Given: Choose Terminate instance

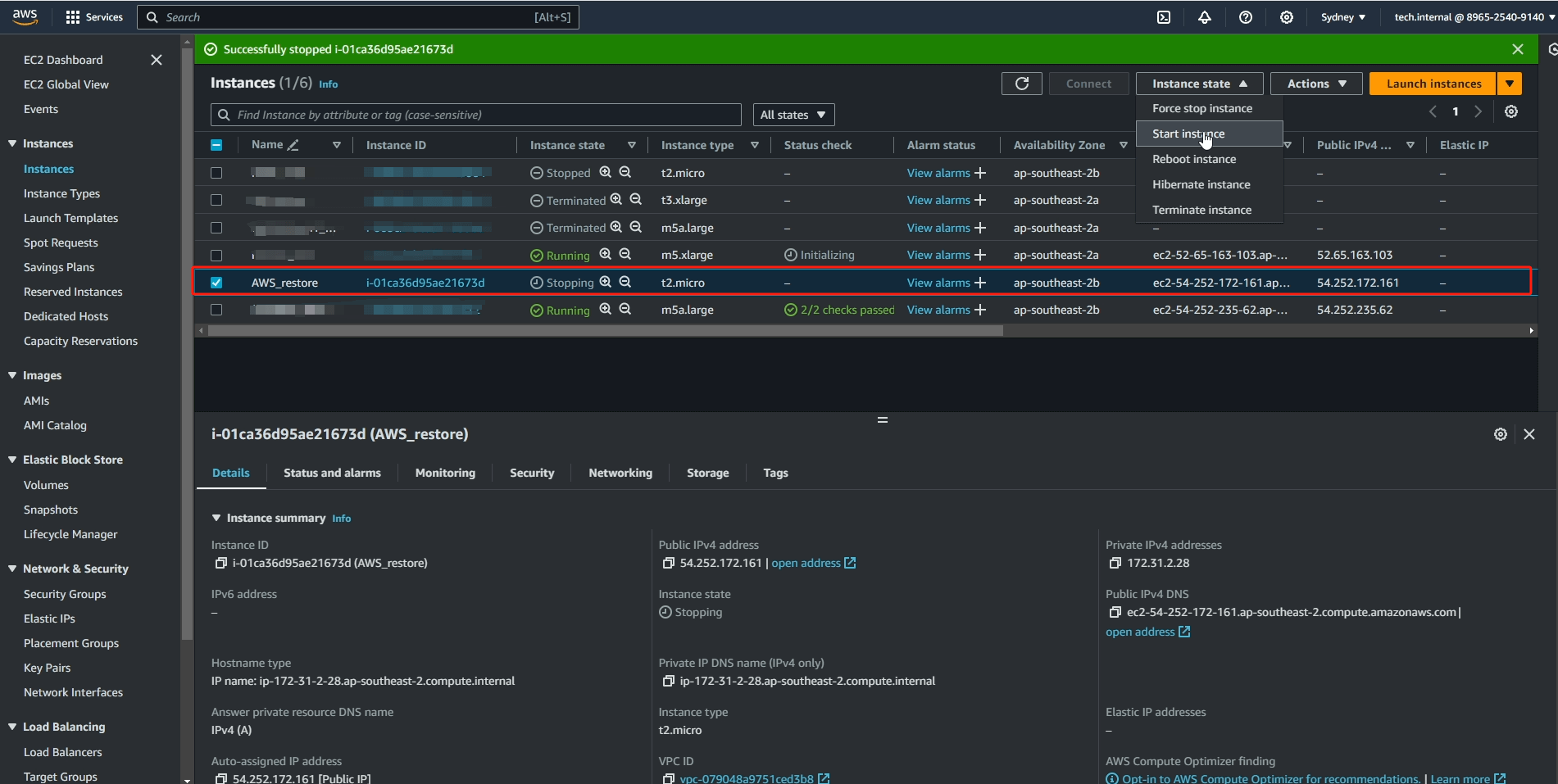Looking at the screenshot, I should click(x=1209, y=210).
